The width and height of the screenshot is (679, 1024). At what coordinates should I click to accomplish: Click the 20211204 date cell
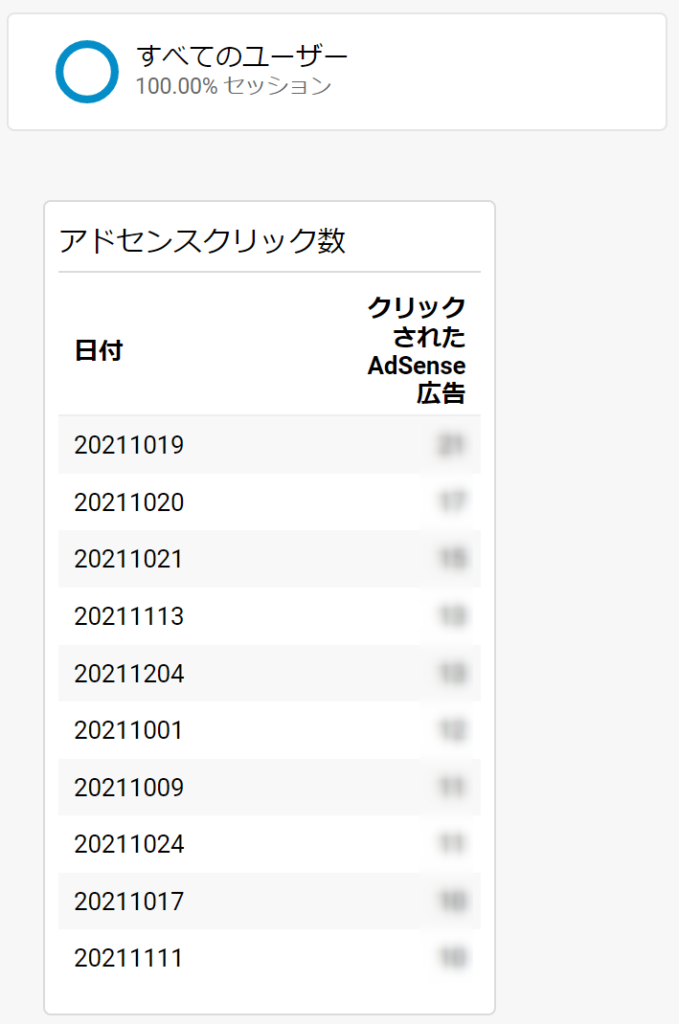129,674
